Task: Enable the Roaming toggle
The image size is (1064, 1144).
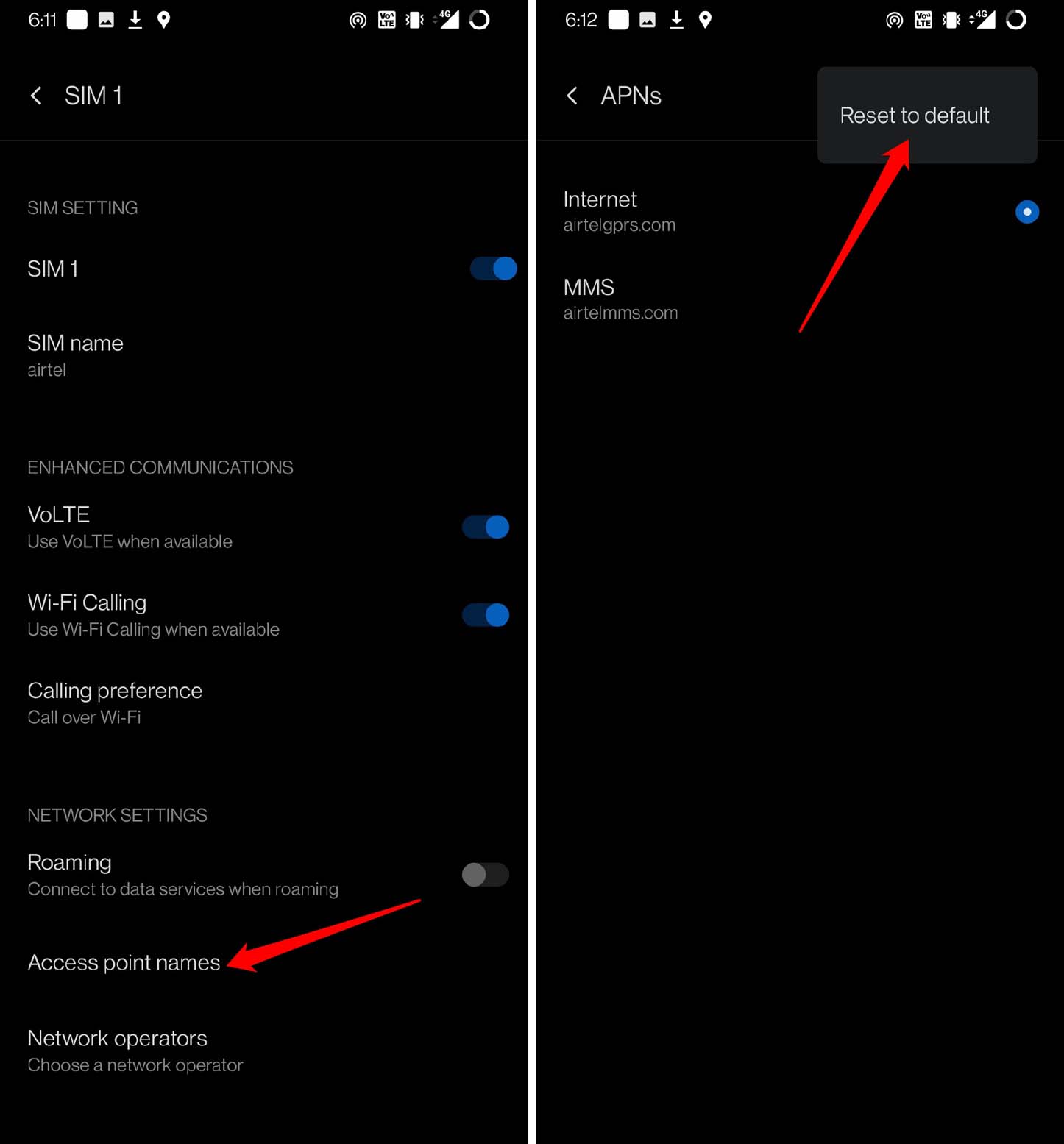Action: click(x=486, y=875)
